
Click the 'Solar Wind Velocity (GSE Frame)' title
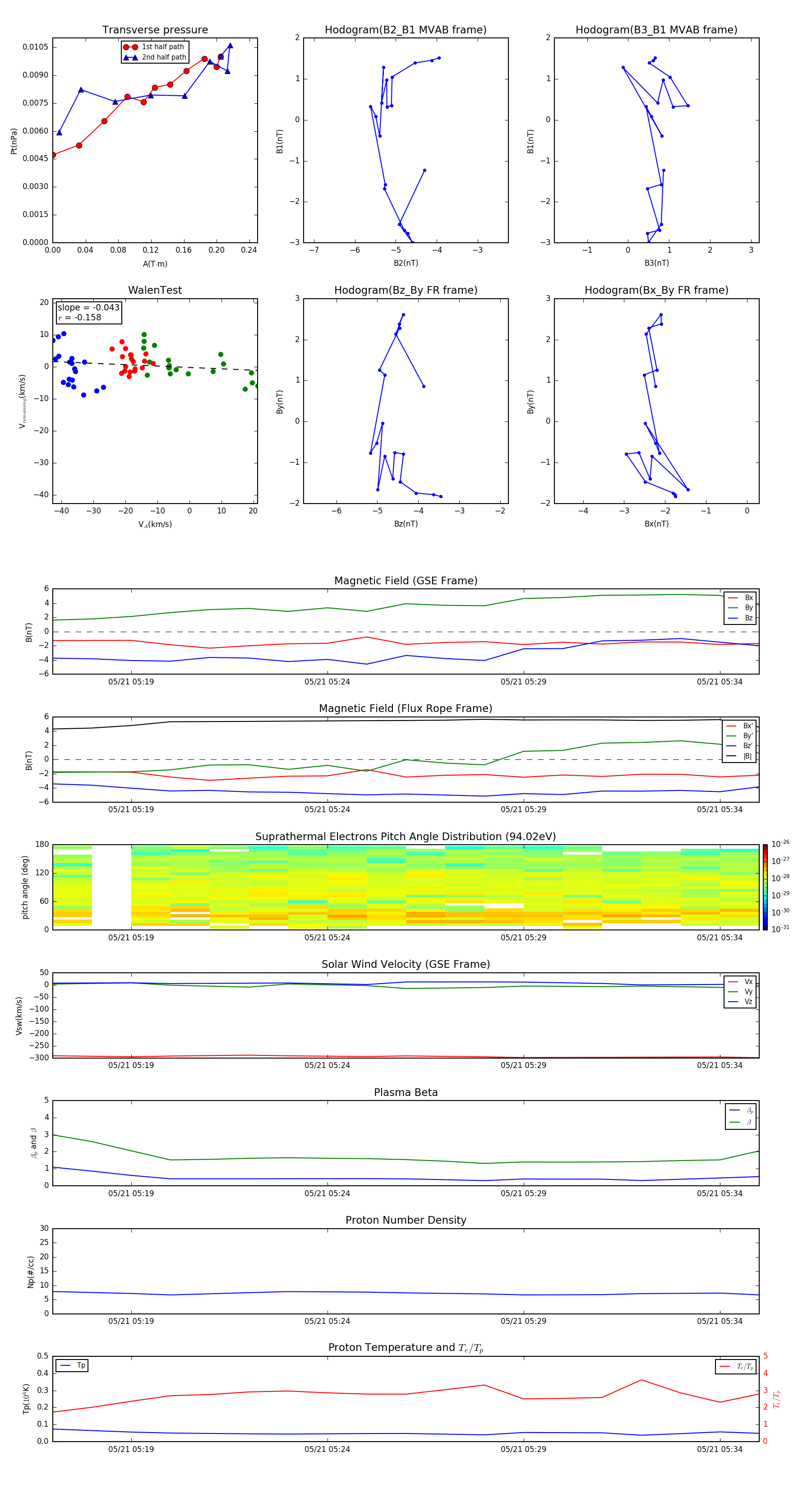[406, 965]
